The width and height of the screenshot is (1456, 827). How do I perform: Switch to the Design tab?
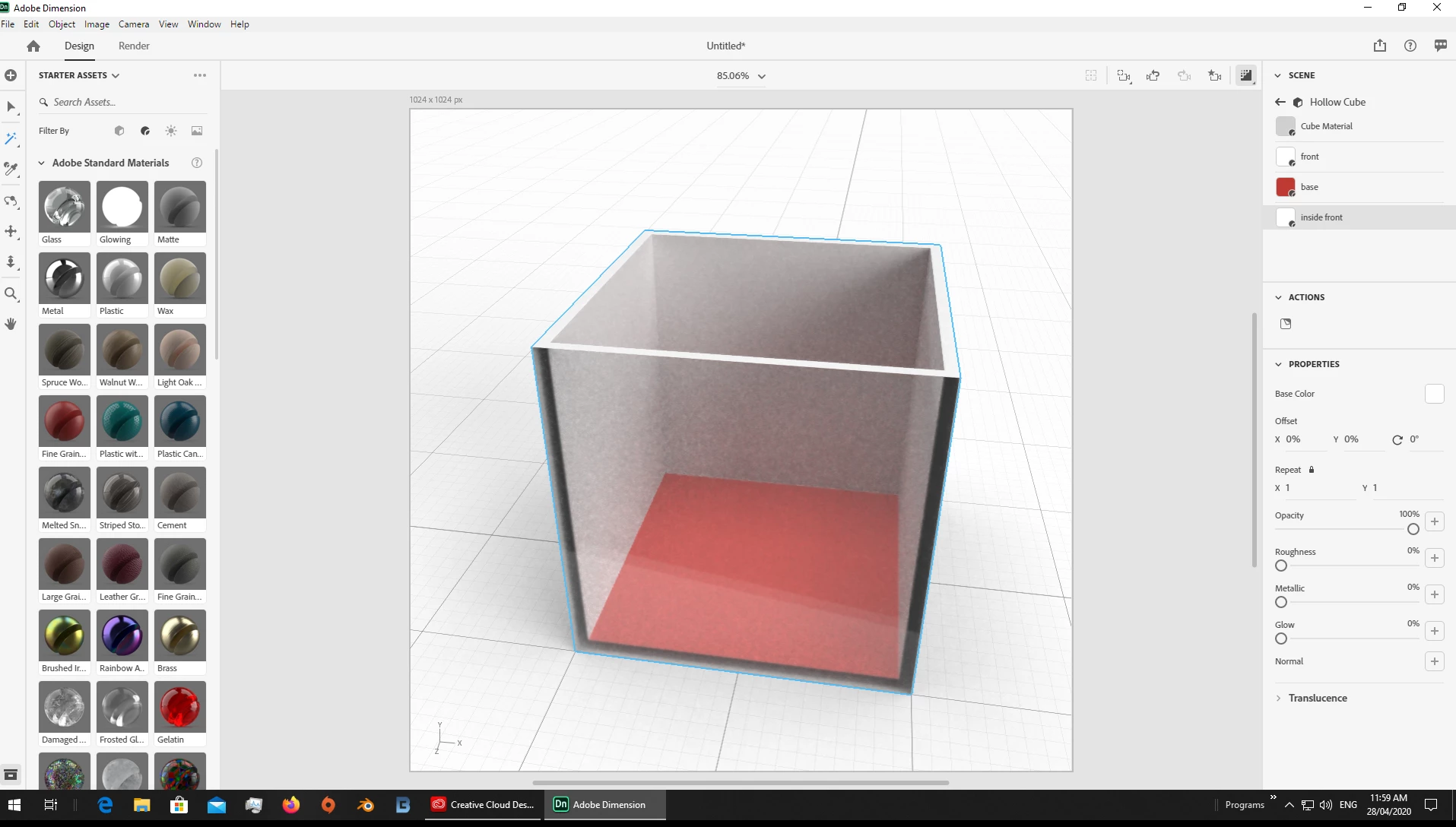pos(79,46)
